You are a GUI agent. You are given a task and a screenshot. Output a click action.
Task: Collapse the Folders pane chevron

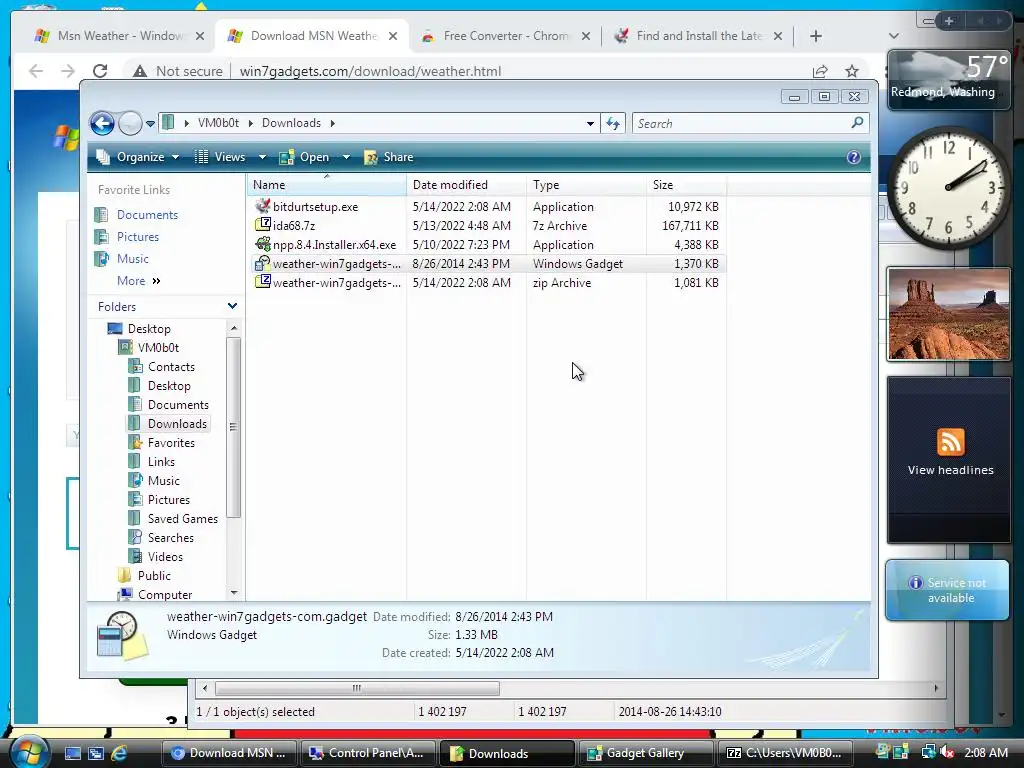[232, 306]
